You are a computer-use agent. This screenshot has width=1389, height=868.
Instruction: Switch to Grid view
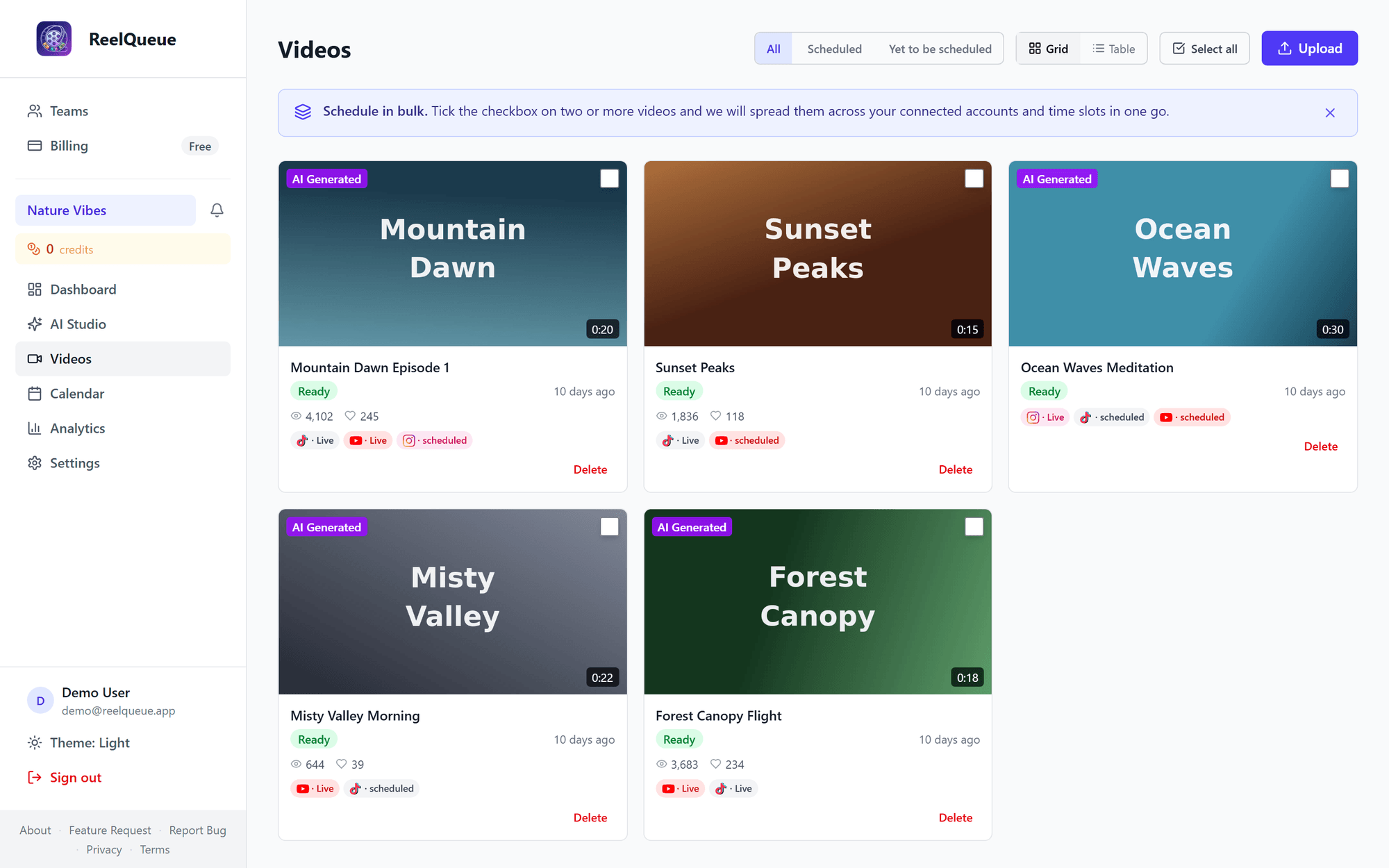click(1048, 49)
